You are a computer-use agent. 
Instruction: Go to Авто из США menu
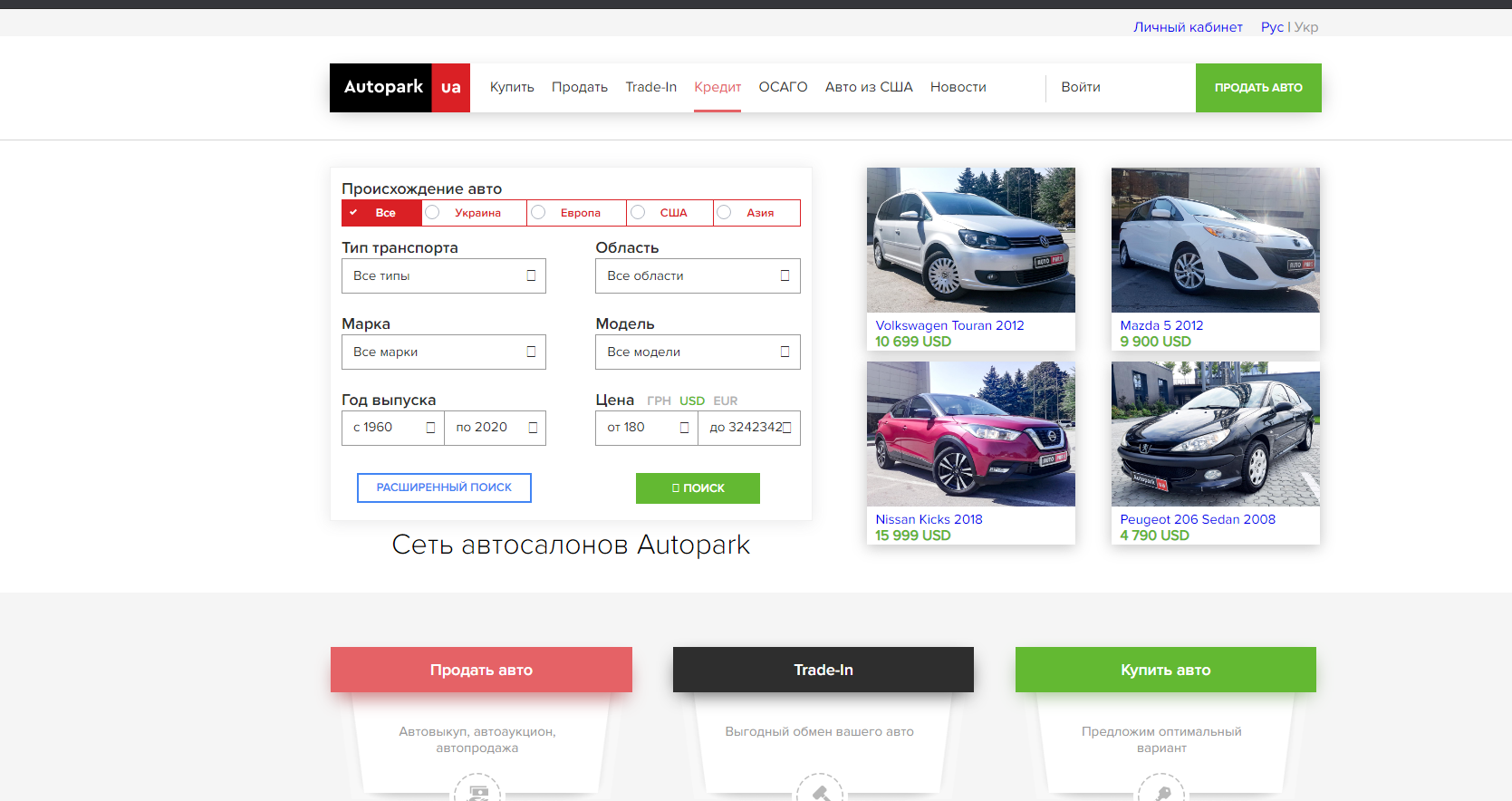click(x=869, y=88)
